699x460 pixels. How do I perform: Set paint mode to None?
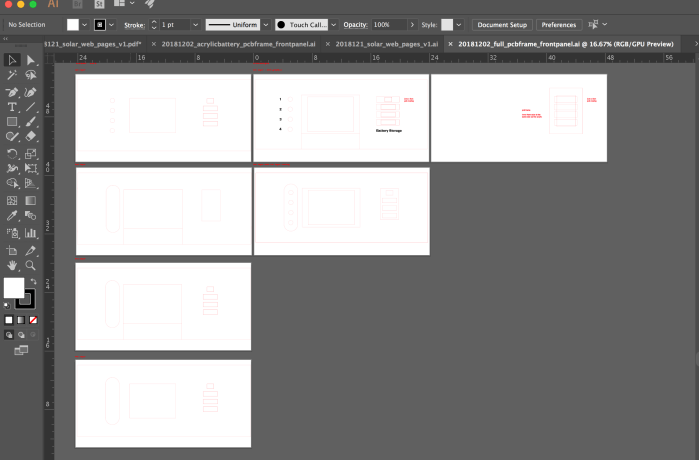tap(34, 320)
